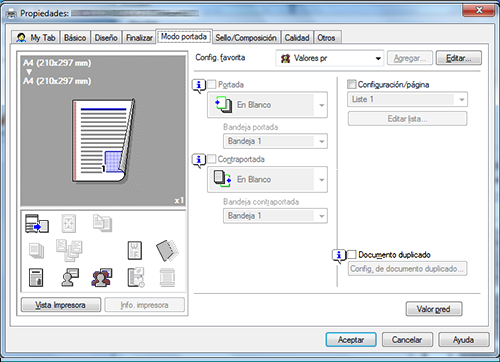The width and height of the screenshot is (500, 362).
Task: Click the Config. favorita label
Action: click(220, 58)
